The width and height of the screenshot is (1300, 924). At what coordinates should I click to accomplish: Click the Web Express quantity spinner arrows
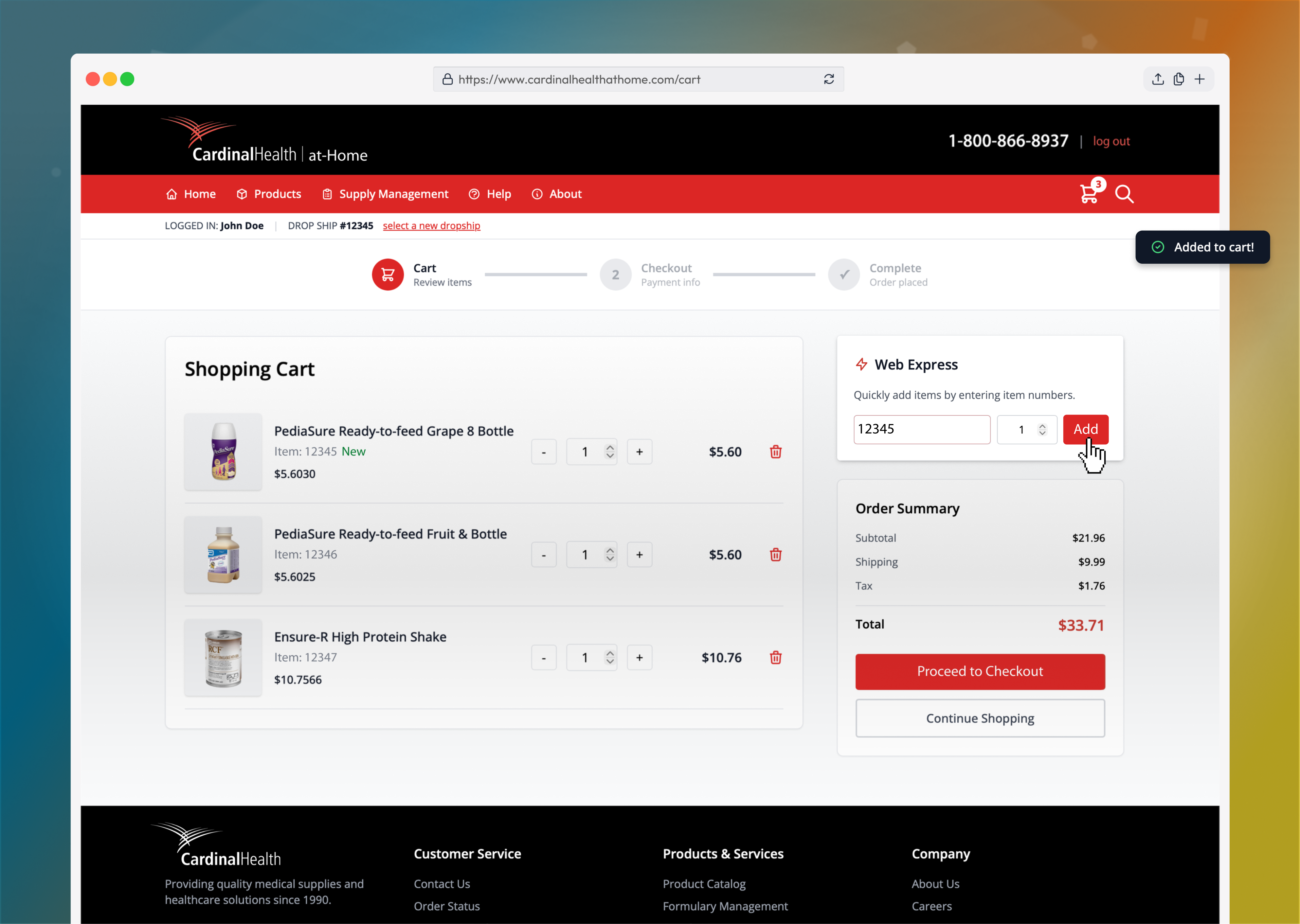click(1042, 430)
